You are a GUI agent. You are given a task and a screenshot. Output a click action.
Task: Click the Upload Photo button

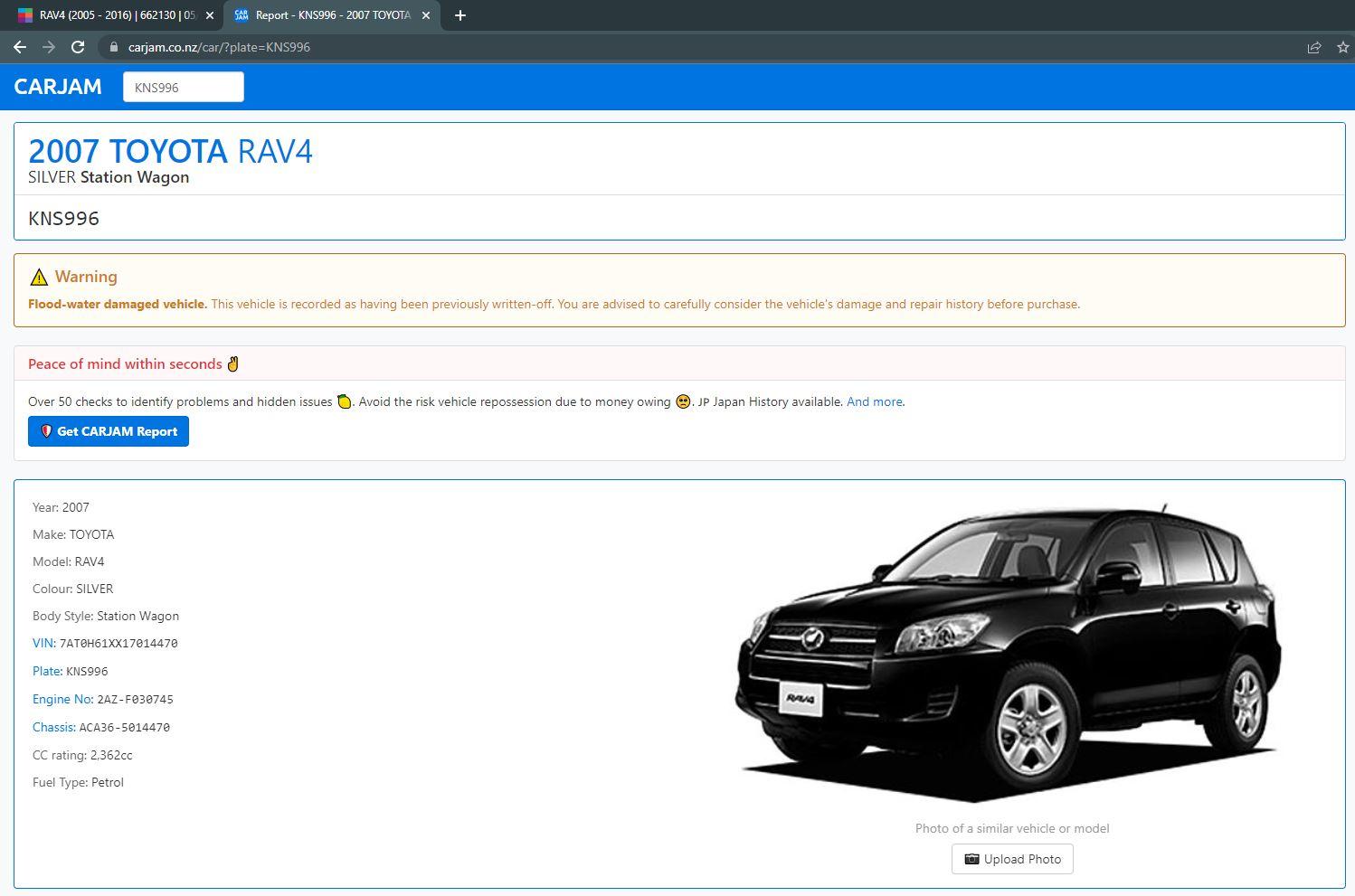[x=1012, y=859]
